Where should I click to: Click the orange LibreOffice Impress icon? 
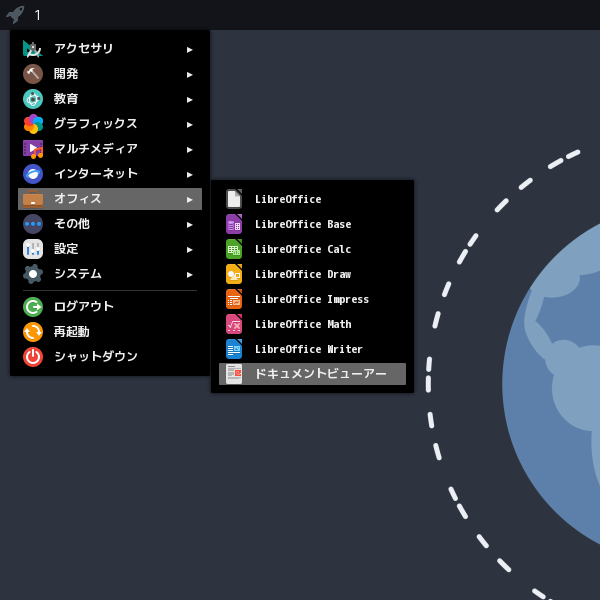[234, 299]
